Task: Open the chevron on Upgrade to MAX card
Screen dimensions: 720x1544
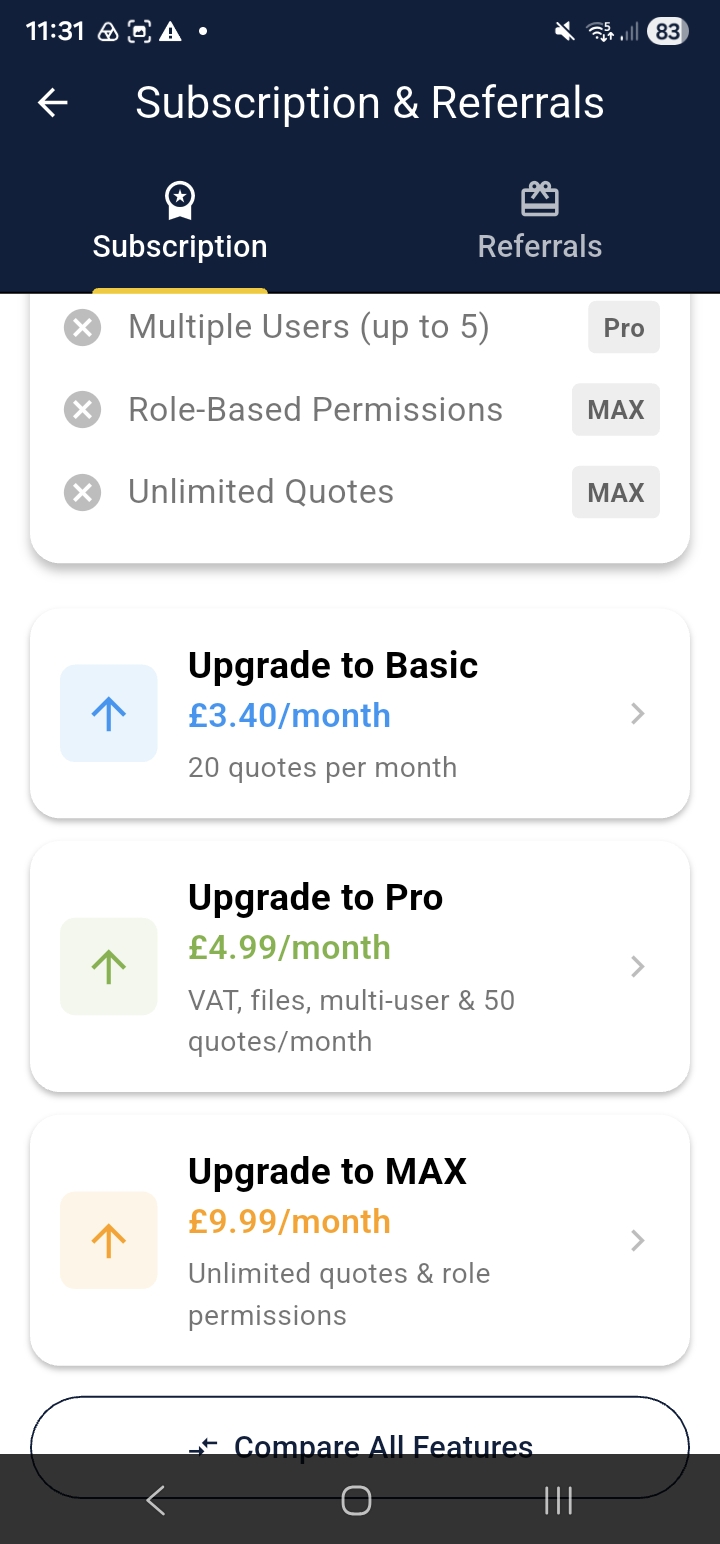Action: coord(638,1240)
